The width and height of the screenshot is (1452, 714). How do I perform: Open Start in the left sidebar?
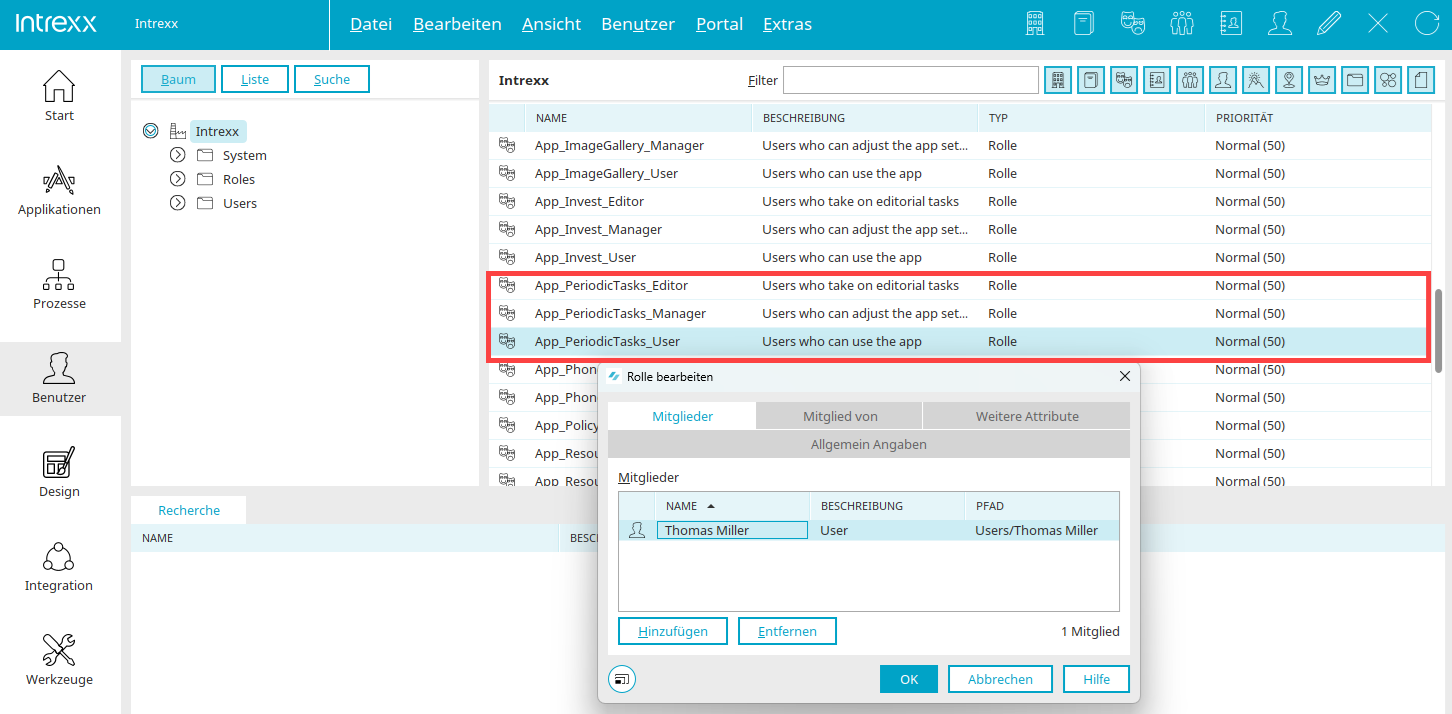59,96
